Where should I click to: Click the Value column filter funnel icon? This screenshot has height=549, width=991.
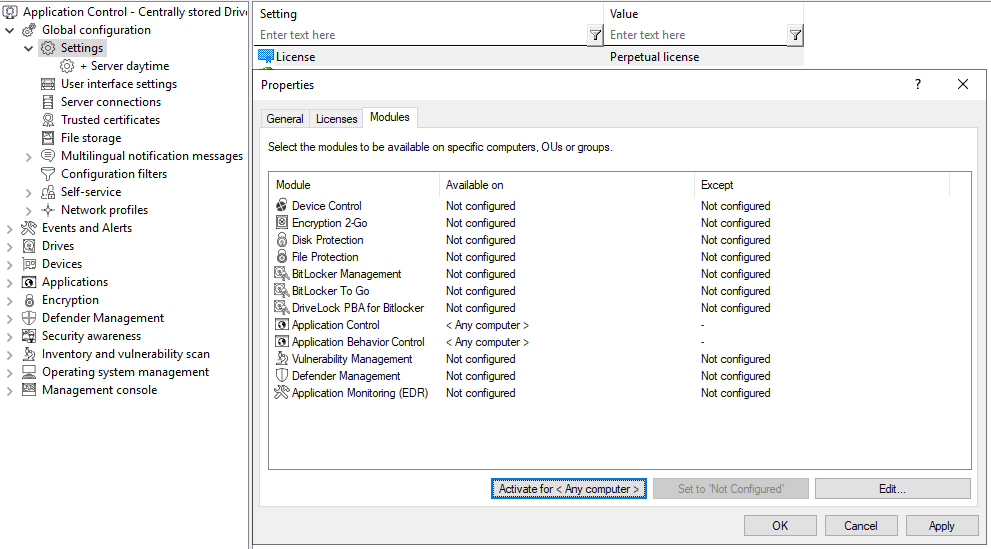[x=795, y=36]
